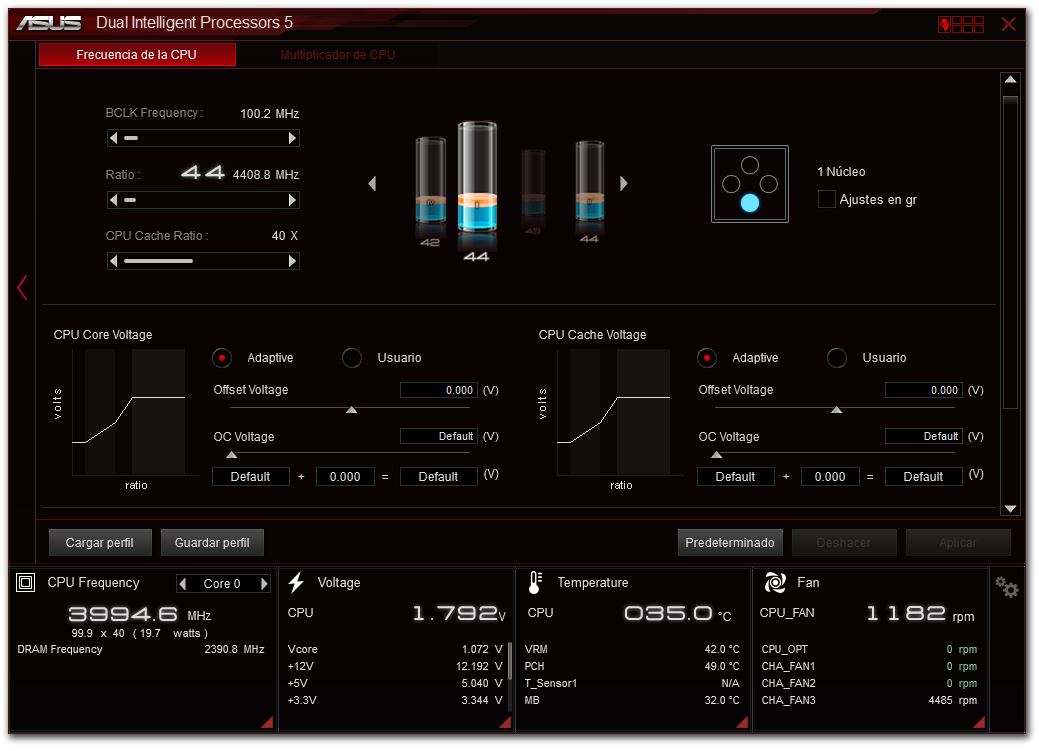This screenshot has height=751, width=1039.
Task: Adjust CPU Cache OC Voltage slider handle
Action: click(716, 455)
